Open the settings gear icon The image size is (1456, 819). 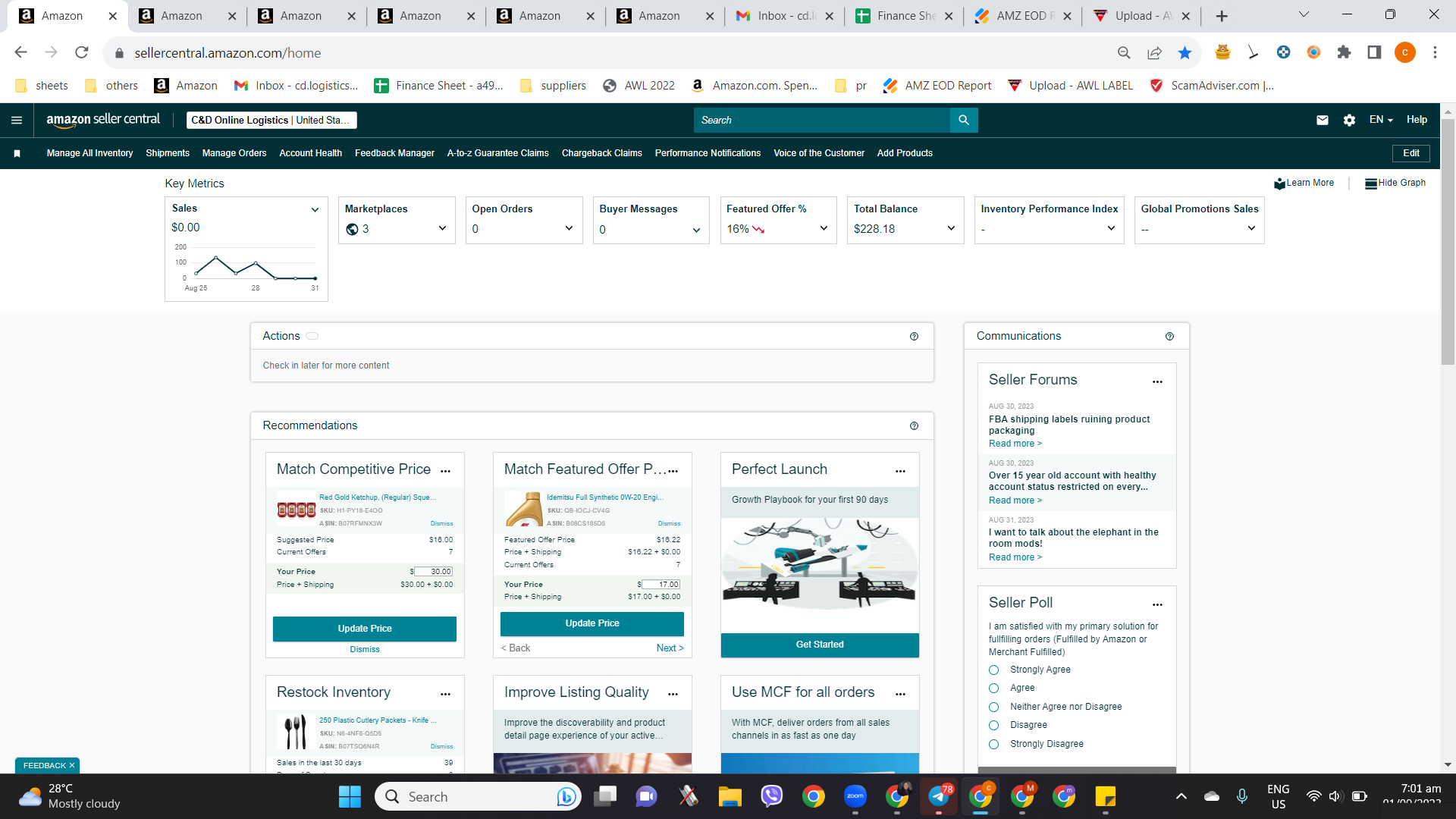1349,120
